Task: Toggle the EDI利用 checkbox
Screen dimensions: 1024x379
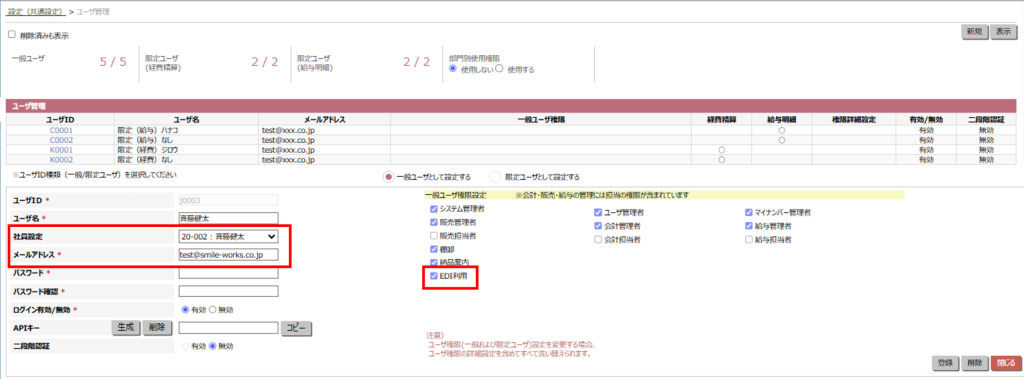Action: click(x=434, y=276)
